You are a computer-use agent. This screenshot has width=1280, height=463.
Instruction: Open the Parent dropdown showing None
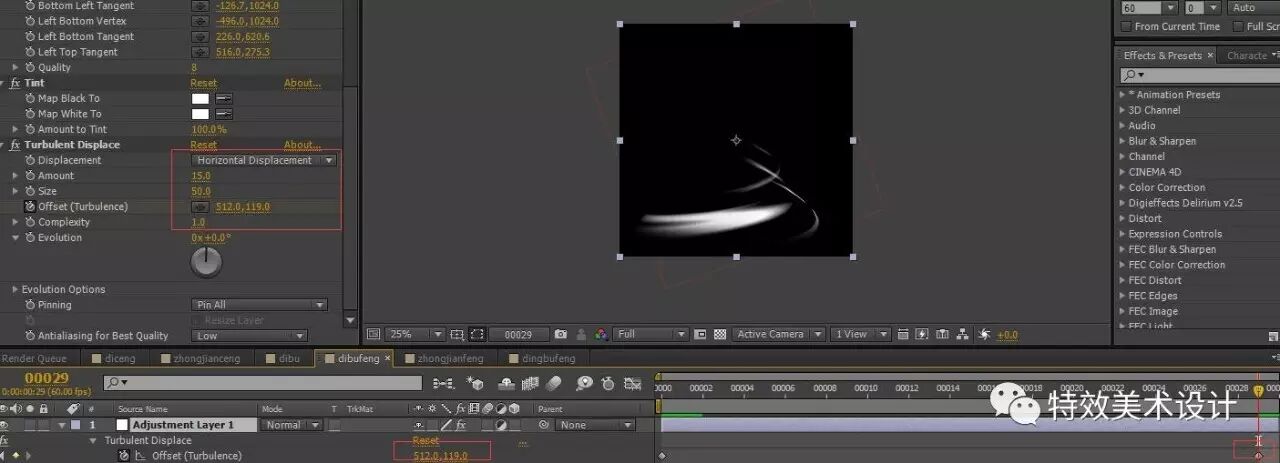[594, 425]
